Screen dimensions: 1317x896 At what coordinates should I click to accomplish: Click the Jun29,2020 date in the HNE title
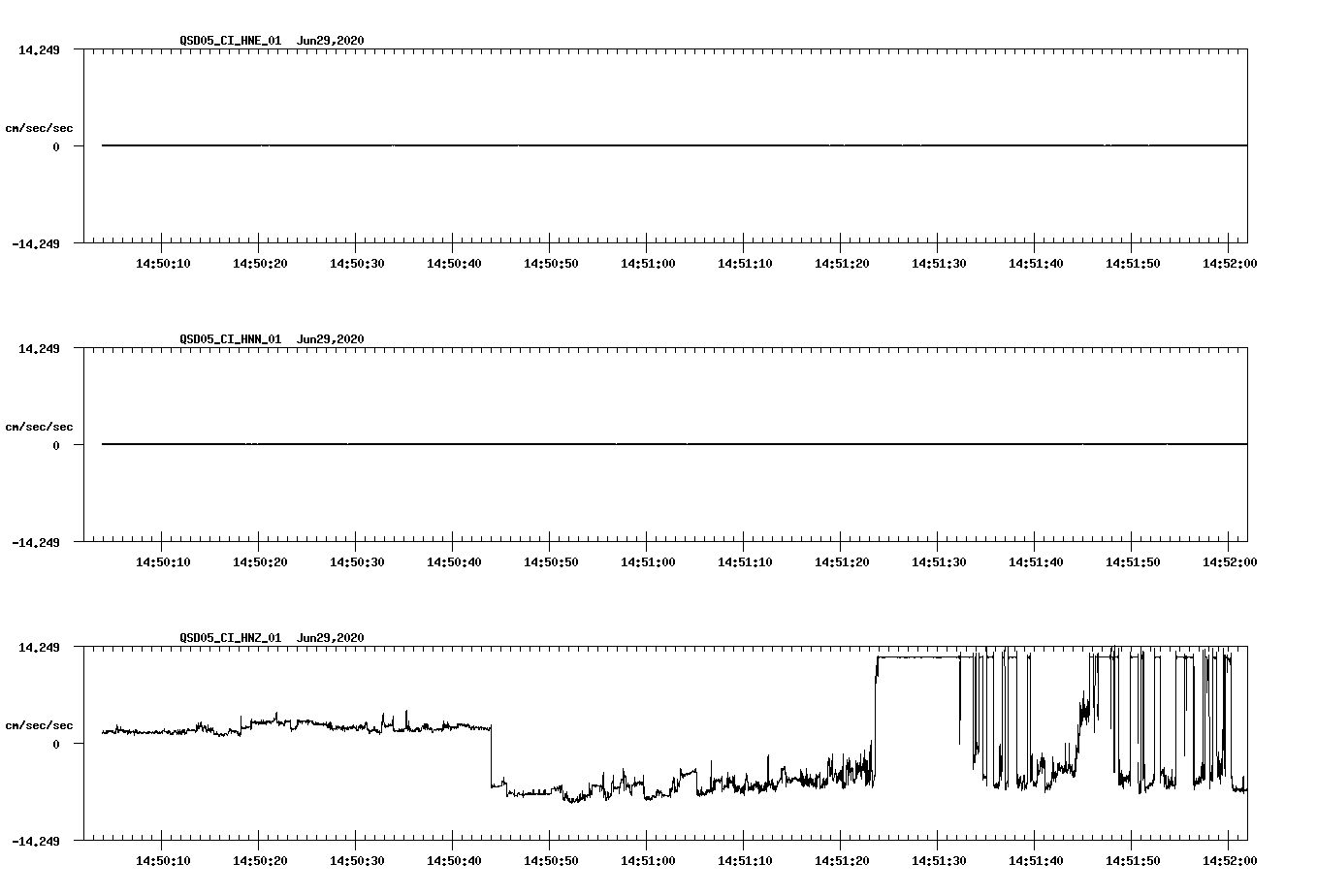(x=331, y=41)
